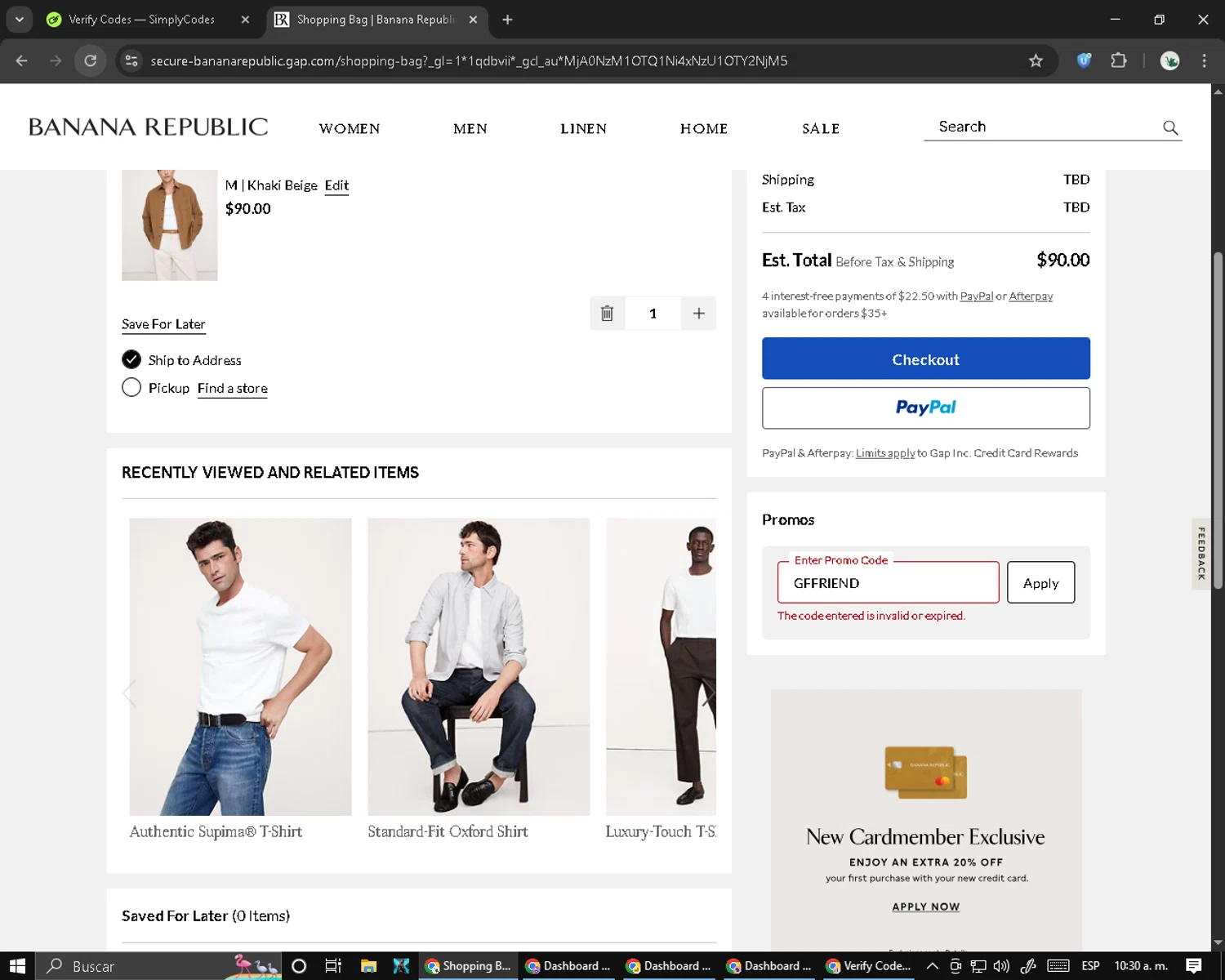The height and width of the screenshot is (980, 1225).
Task: Click the browser back arrow
Action: coord(22,60)
